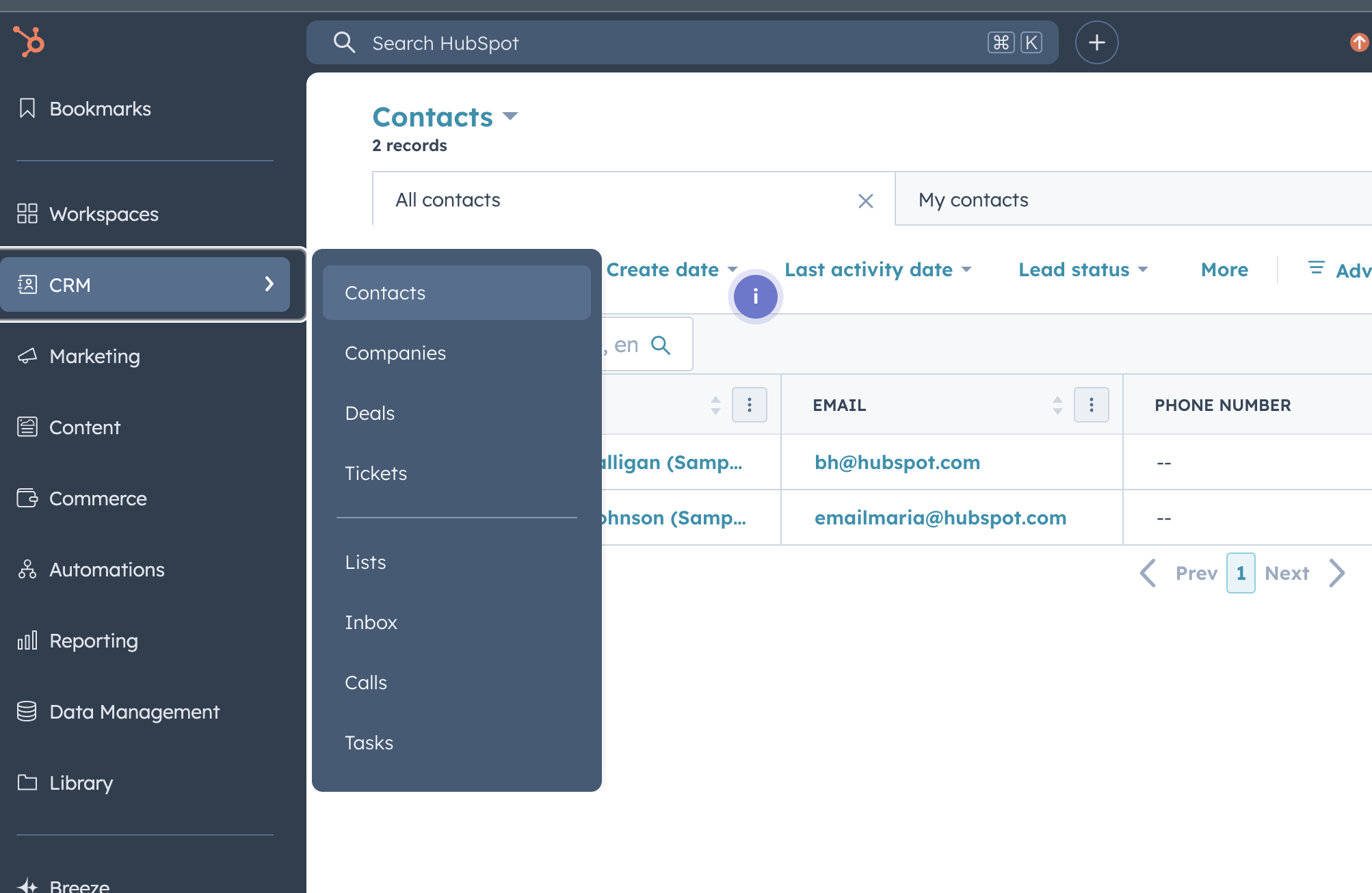Click the plus create button
The image size is (1372, 893).
[1096, 42]
